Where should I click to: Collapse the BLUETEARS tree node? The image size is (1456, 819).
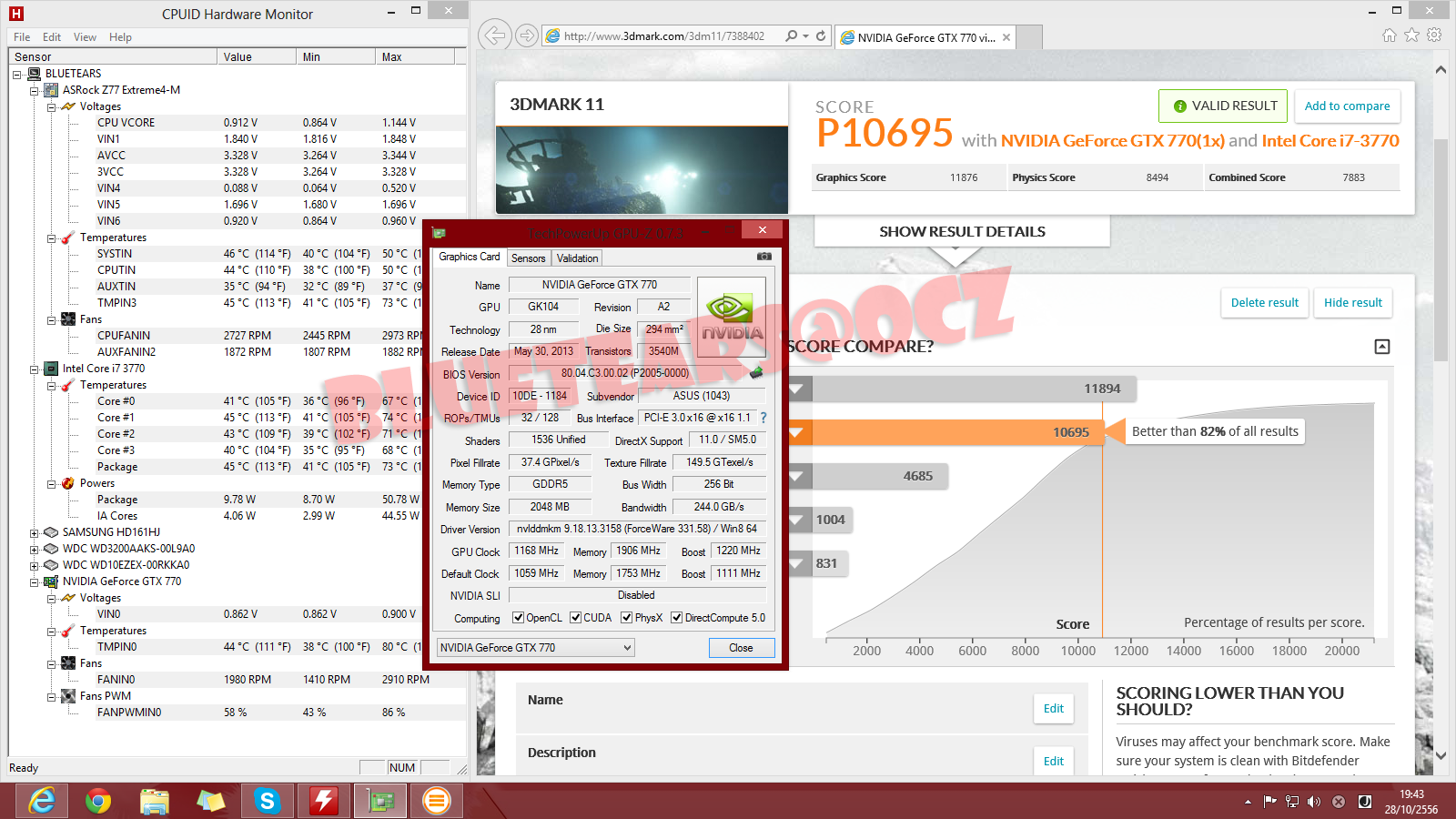[x=16, y=75]
